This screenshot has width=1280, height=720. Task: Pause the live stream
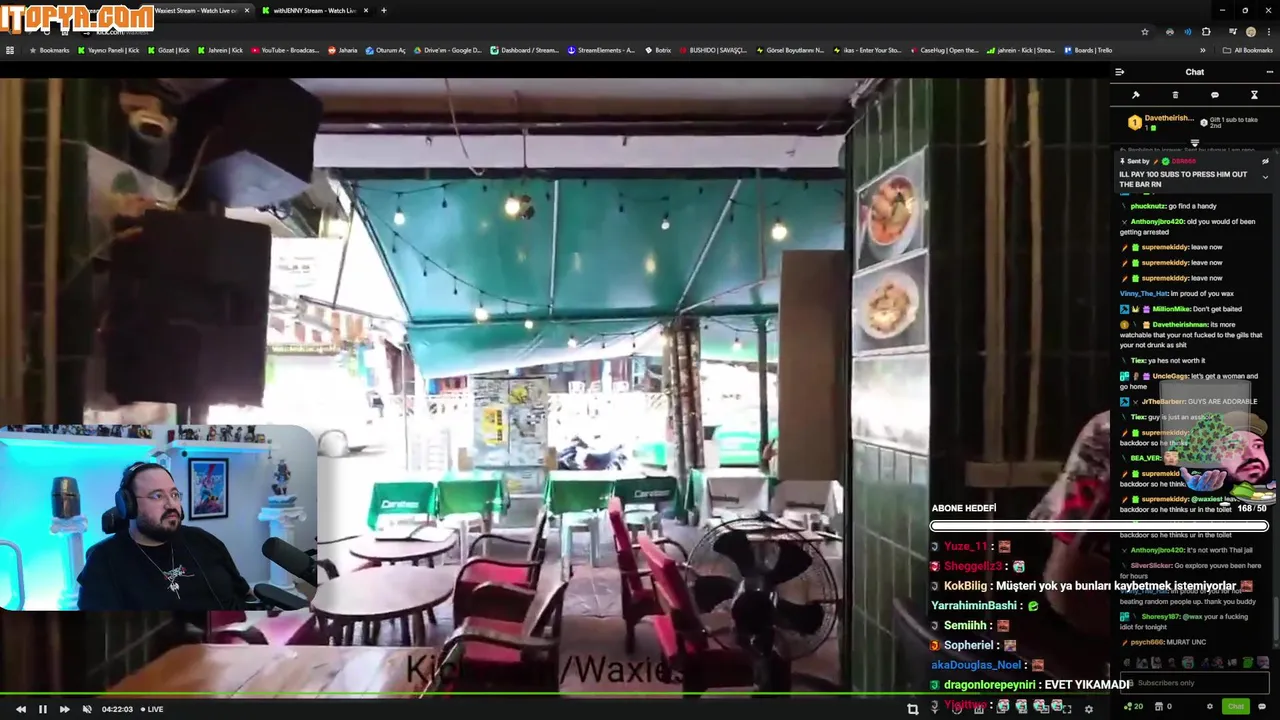click(42, 709)
